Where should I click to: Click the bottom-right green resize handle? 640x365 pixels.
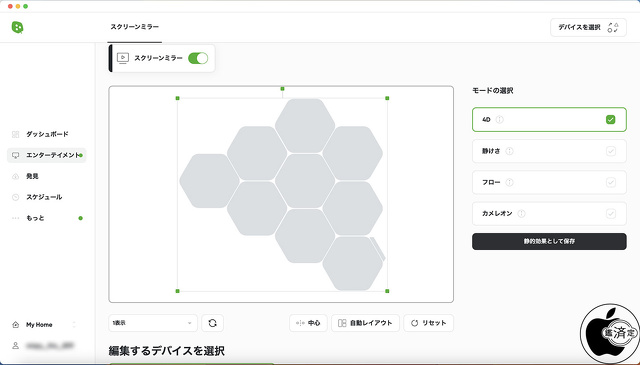pos(387,291)
